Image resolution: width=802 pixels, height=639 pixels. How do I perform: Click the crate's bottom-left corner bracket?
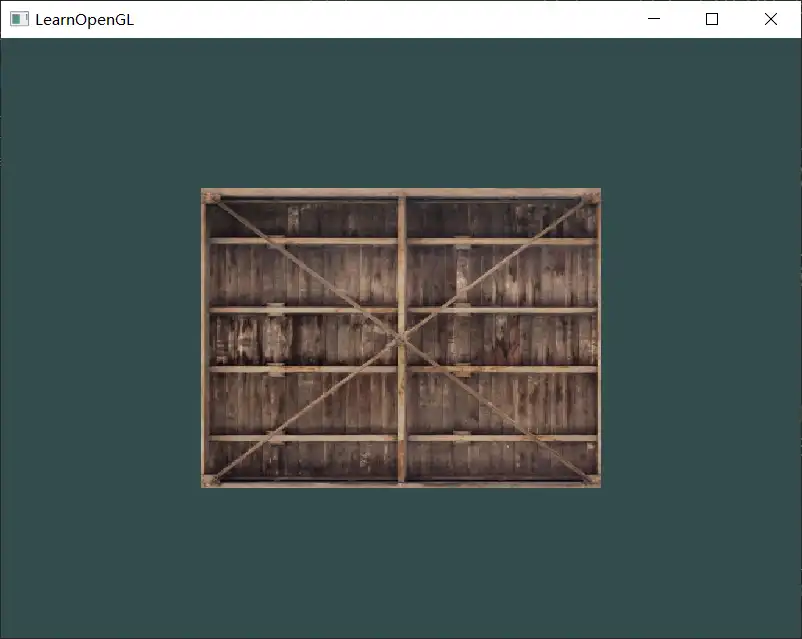click(x=211, y=479)
